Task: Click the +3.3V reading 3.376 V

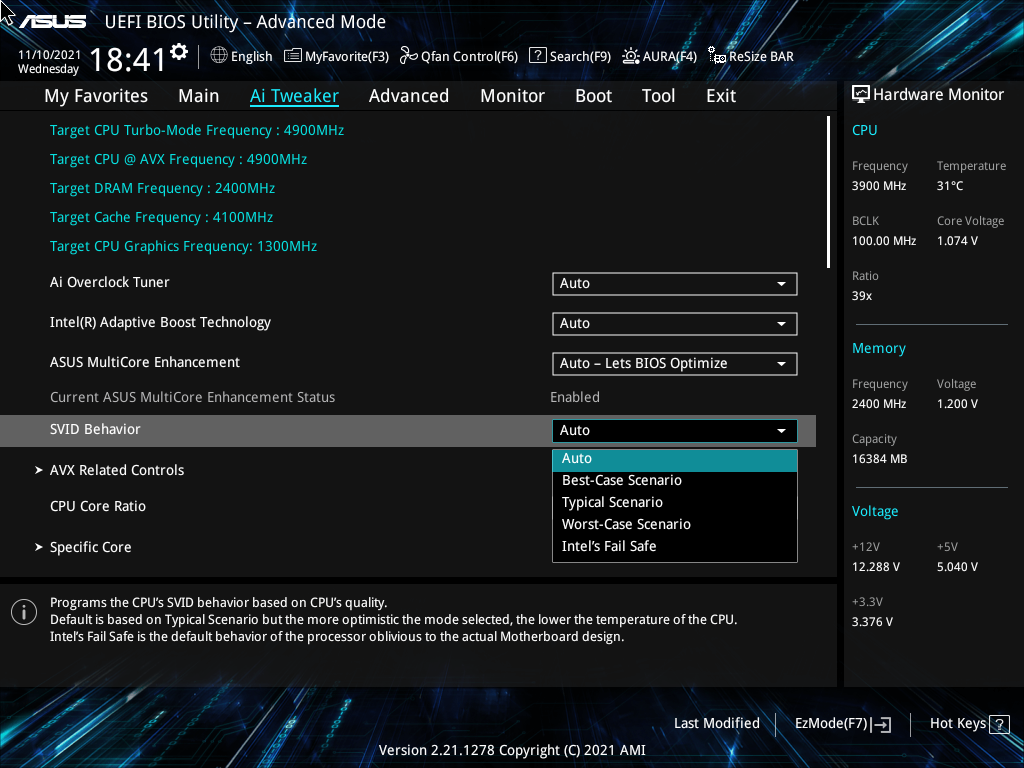Action: click(x=871, y=622)
